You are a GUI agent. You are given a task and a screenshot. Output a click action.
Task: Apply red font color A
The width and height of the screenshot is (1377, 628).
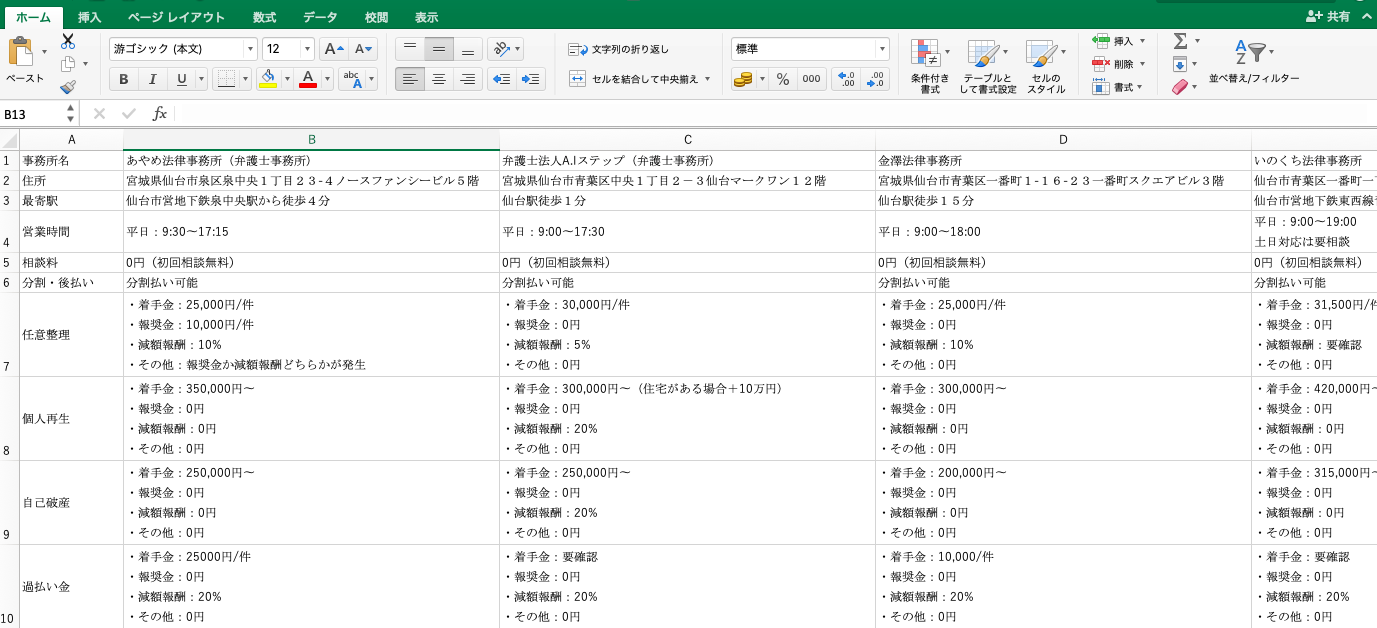point(308,79)
